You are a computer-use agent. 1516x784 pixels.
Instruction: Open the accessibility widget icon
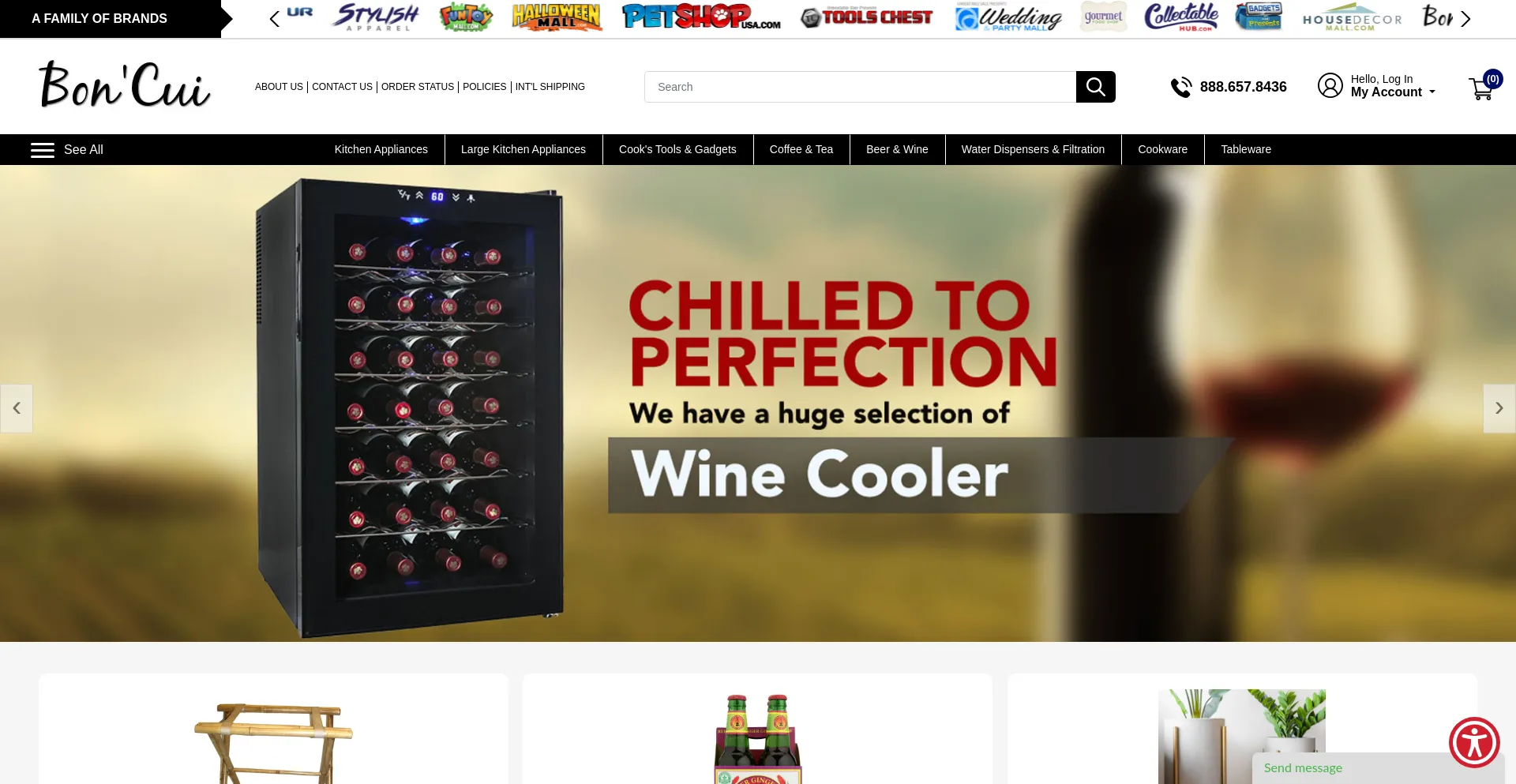pyautogui.click(x=1474, y=742)
